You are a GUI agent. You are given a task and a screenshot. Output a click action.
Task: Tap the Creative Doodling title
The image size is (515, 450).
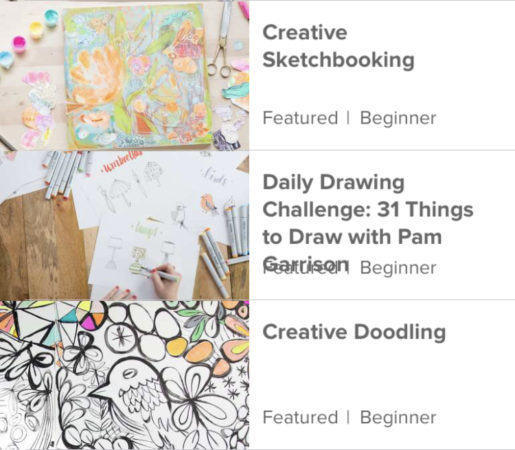(354, 332)
